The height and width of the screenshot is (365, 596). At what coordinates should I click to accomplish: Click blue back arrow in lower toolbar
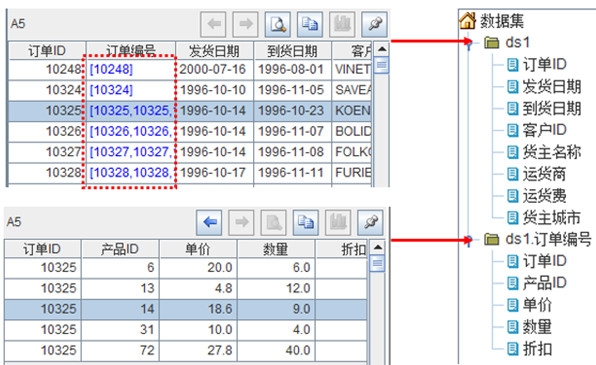pos(209,222)
